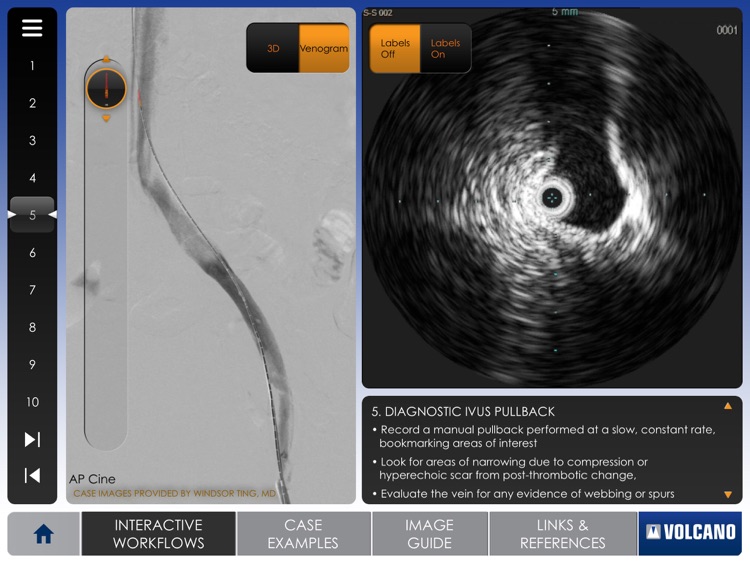Click the 'Evaluate the vein' bullet
The image size is (750, 563).
pos(523,494)
